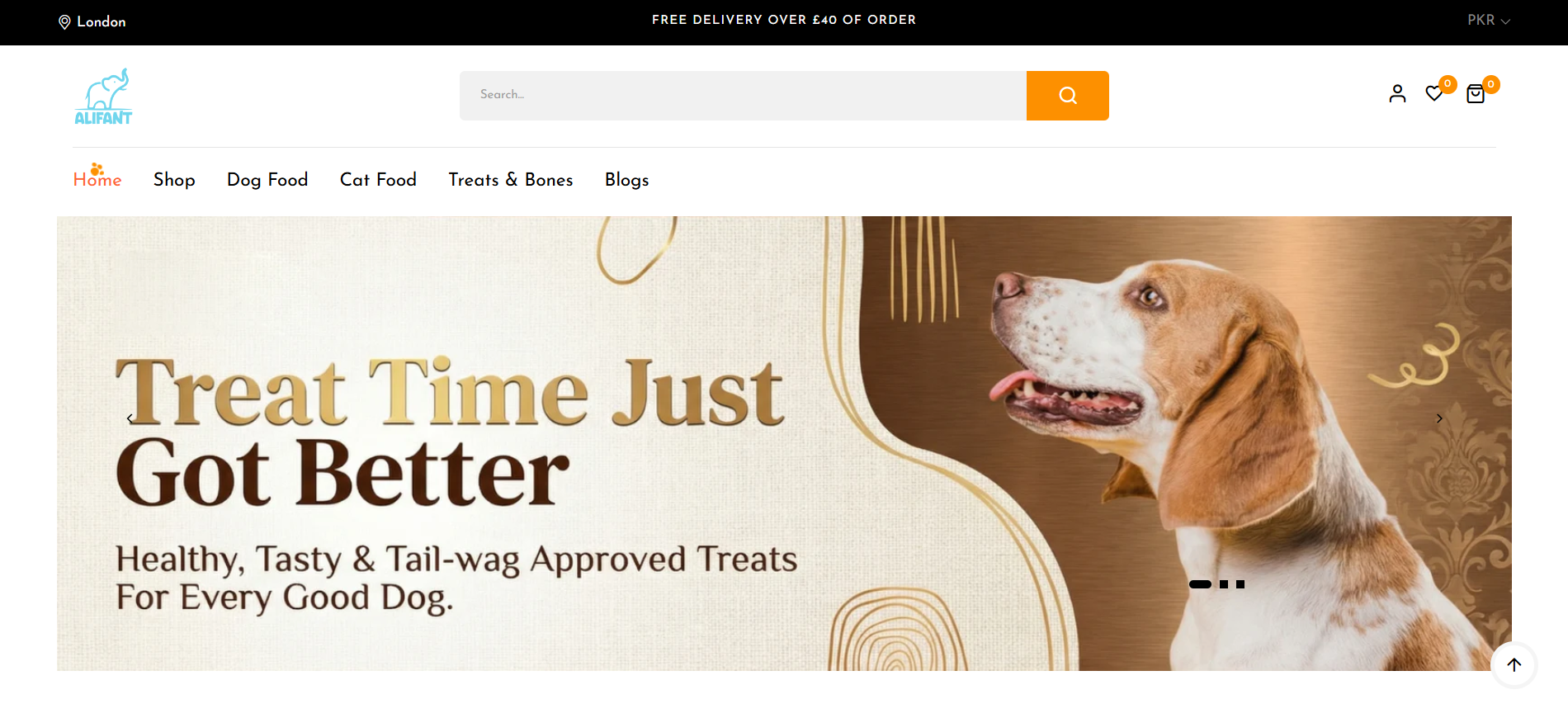This screenshot has width=1568, height=718.
Task: Select the third slider pagination dot
Action: tap(1240, 584)
